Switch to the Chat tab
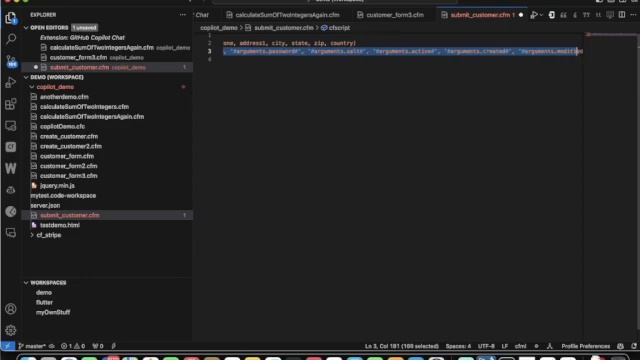Image resolution: width=640 pixels, height=360 pixels. (x=202, y=15)
